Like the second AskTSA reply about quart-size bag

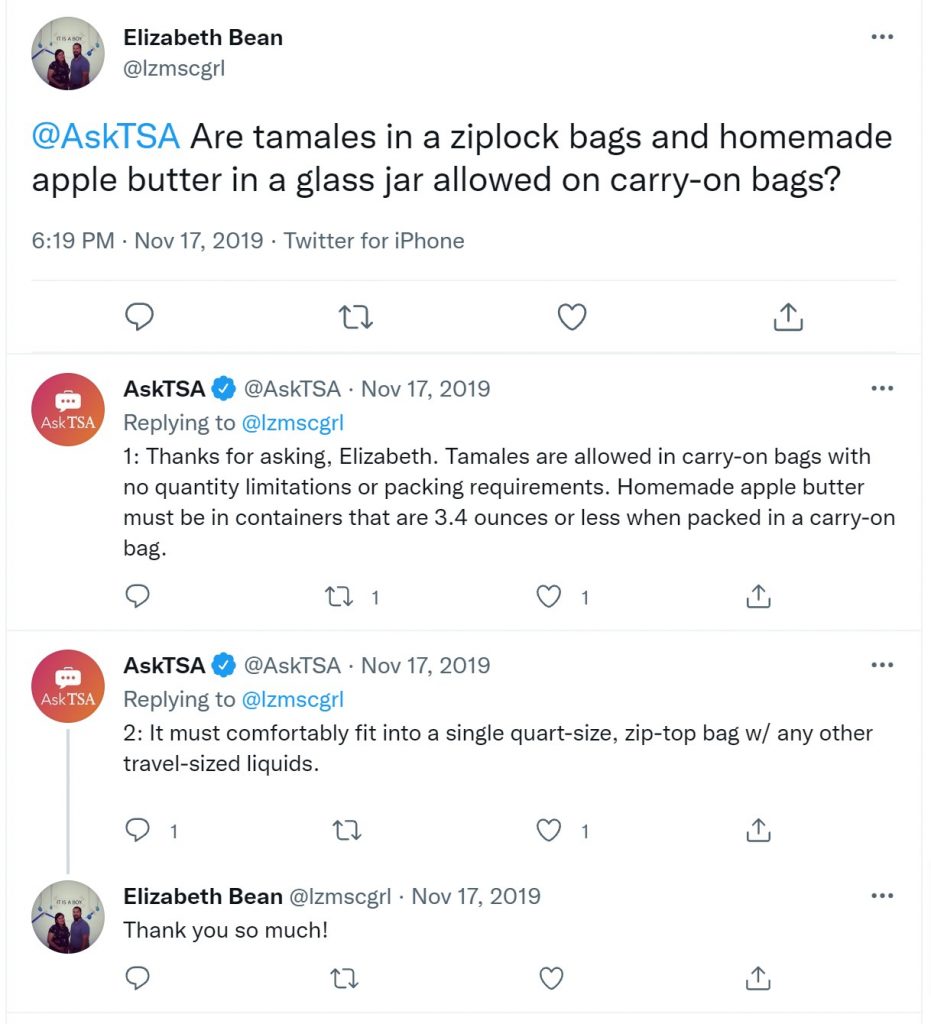click(x=548, y=830)
